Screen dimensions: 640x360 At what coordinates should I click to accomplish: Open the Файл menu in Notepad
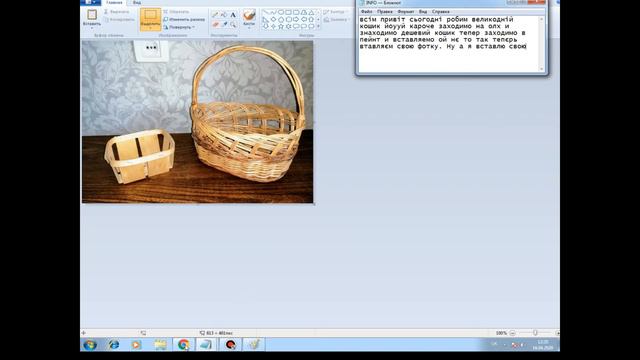[x=367, y=11]
